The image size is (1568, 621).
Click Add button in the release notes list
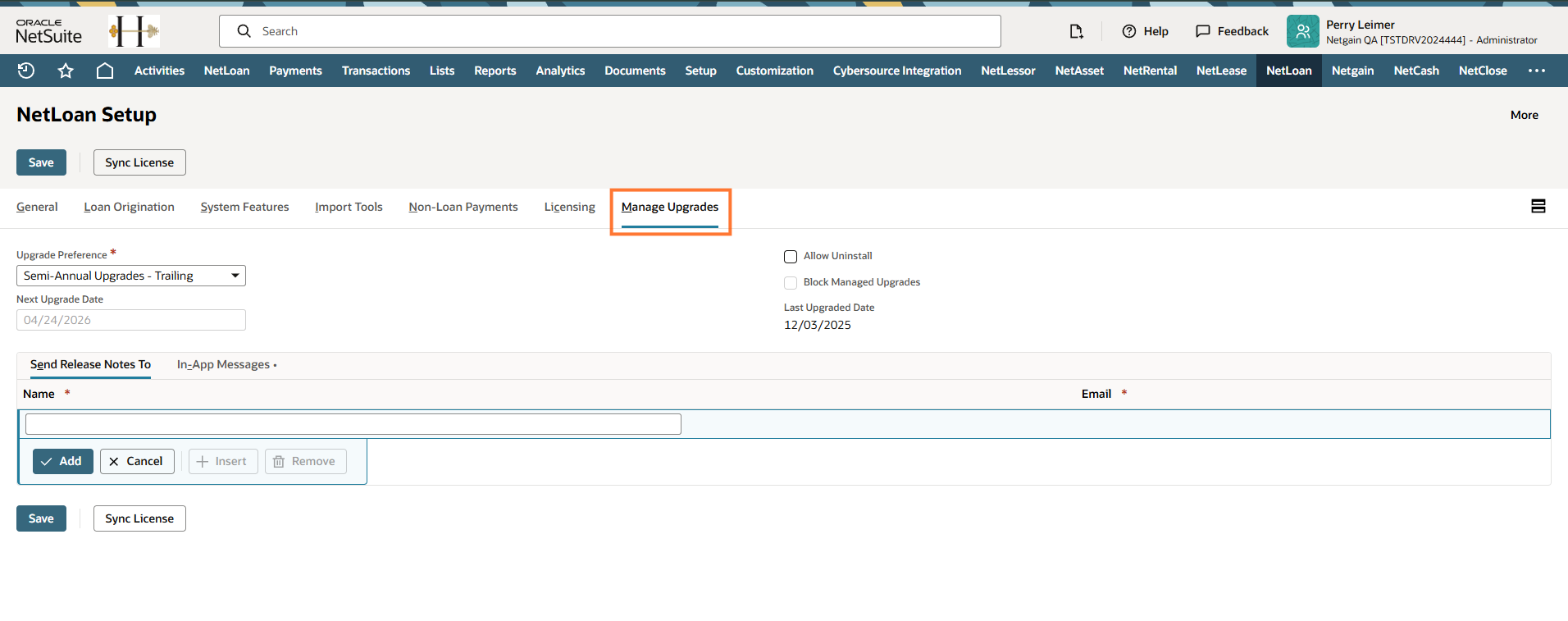[x=62, y=461]
